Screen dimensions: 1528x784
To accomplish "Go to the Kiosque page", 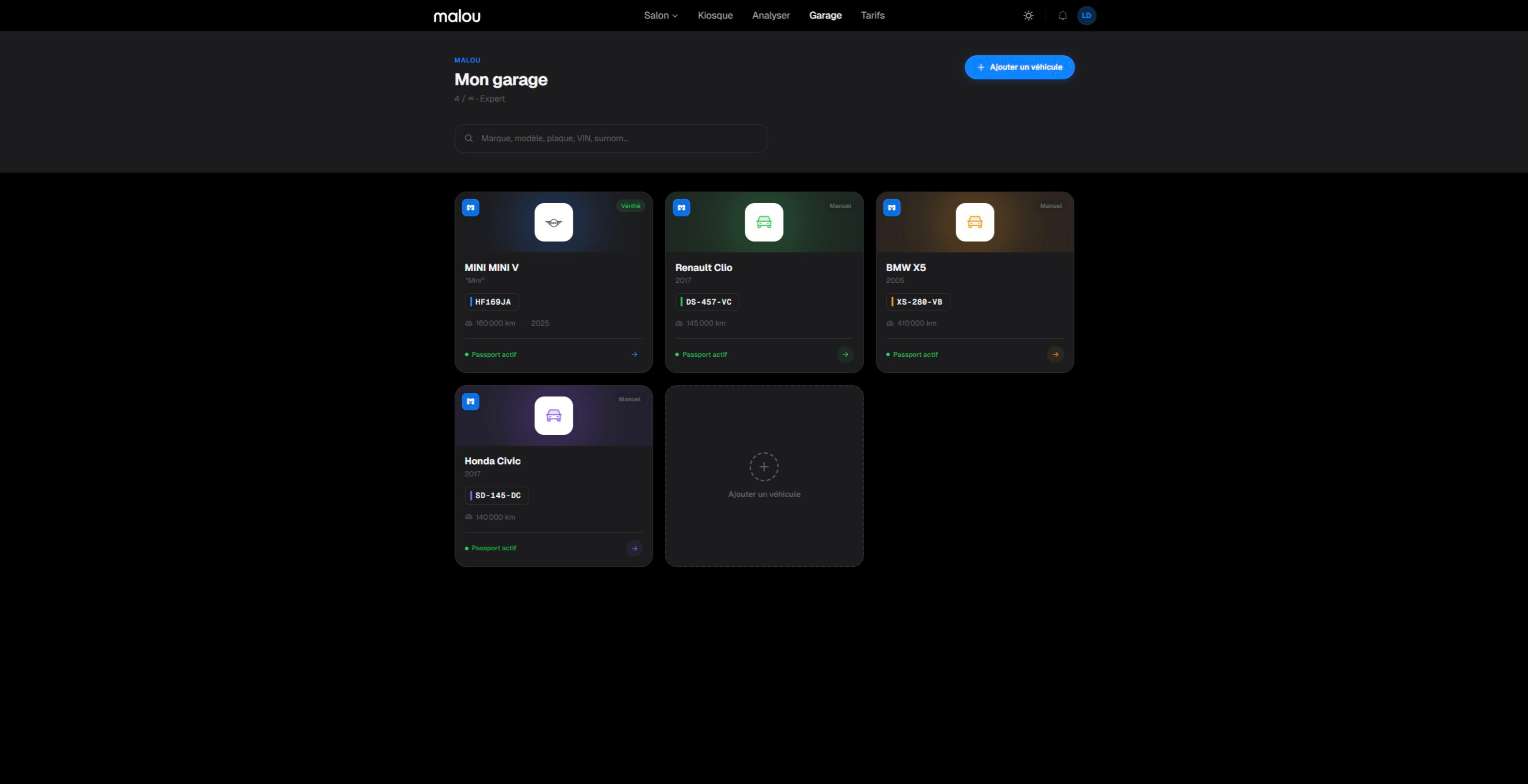I will tap(715, 15).
